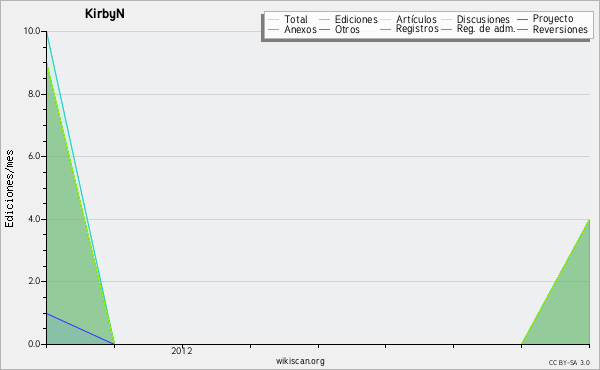Image resolution: width=600 pixels, height=370 pixels.
Task: Click the KirbyN chart title
Action: pyautogui.click(x=104, y=14)
